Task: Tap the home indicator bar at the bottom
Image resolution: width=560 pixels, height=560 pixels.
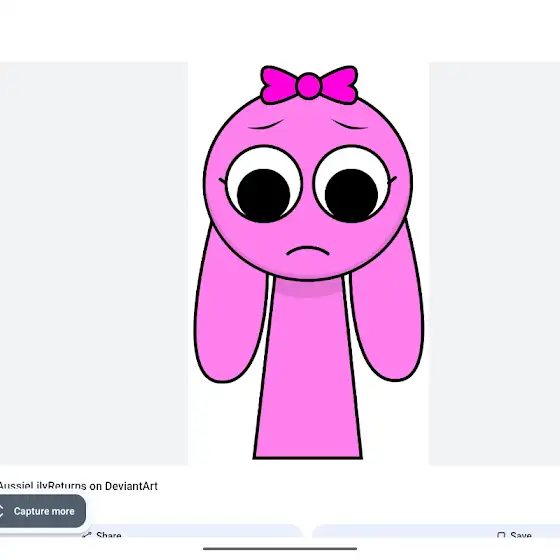Action: click(280, 548)
